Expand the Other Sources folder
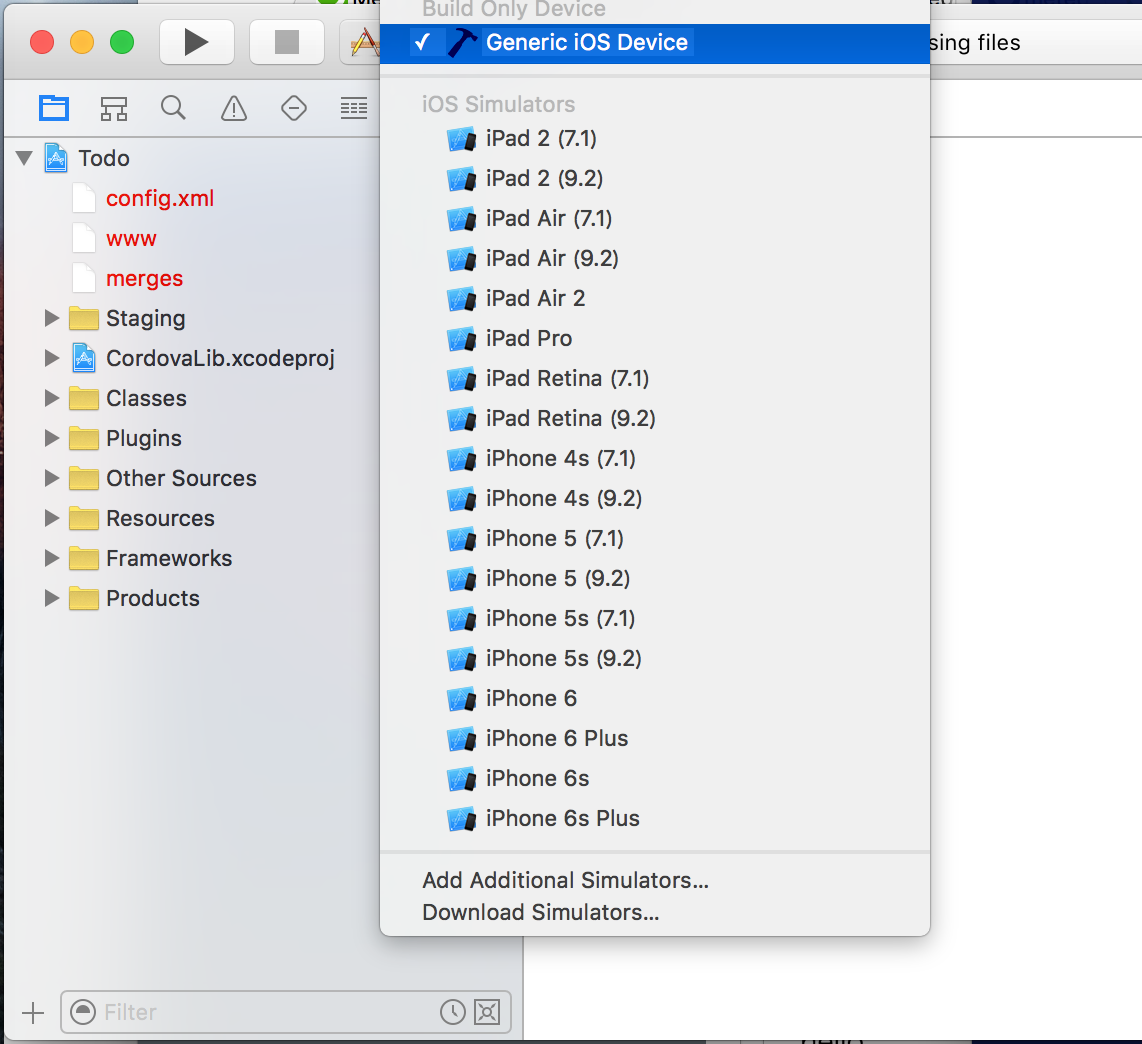Image resolution: width=1142 pixels, height=1044 pixels. (x=52, y=479)
